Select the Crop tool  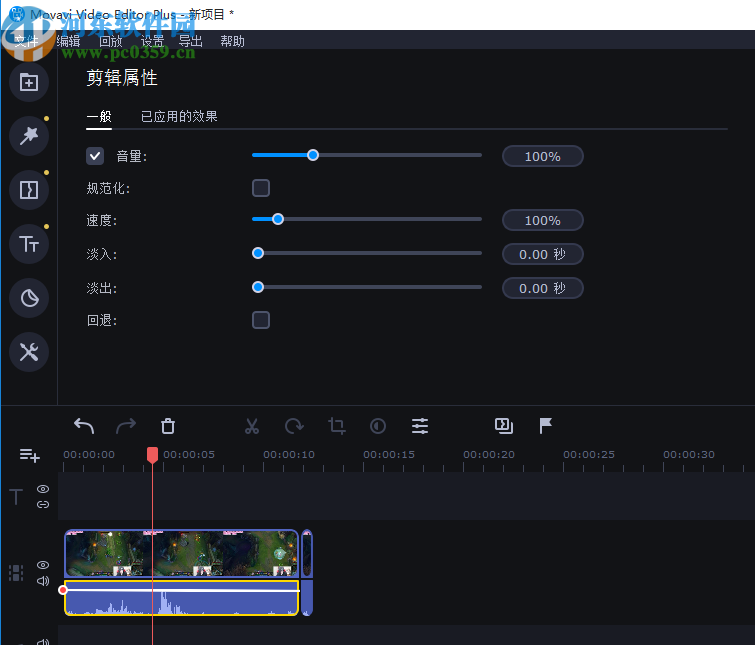[x=336, y=426]
